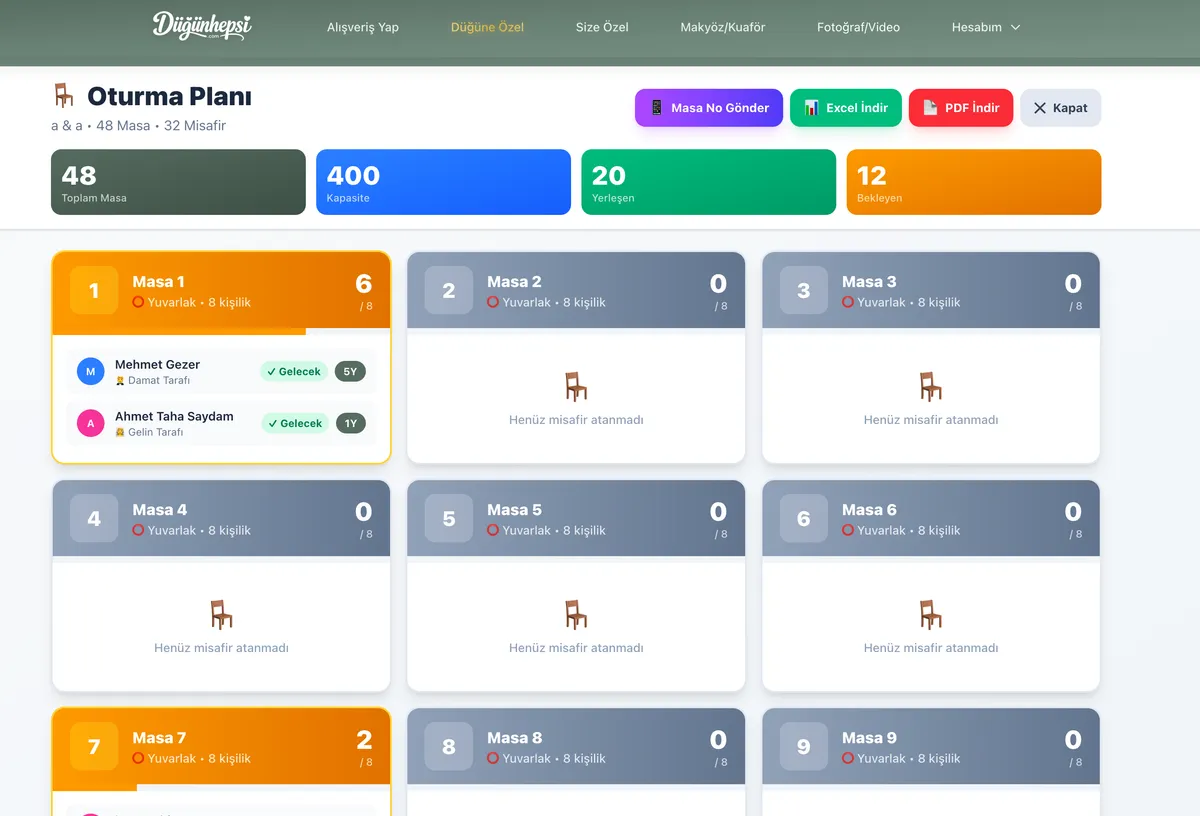1200x816 pixels.
Task: Click the Masa No Gönder button
Action: point(709,108)
